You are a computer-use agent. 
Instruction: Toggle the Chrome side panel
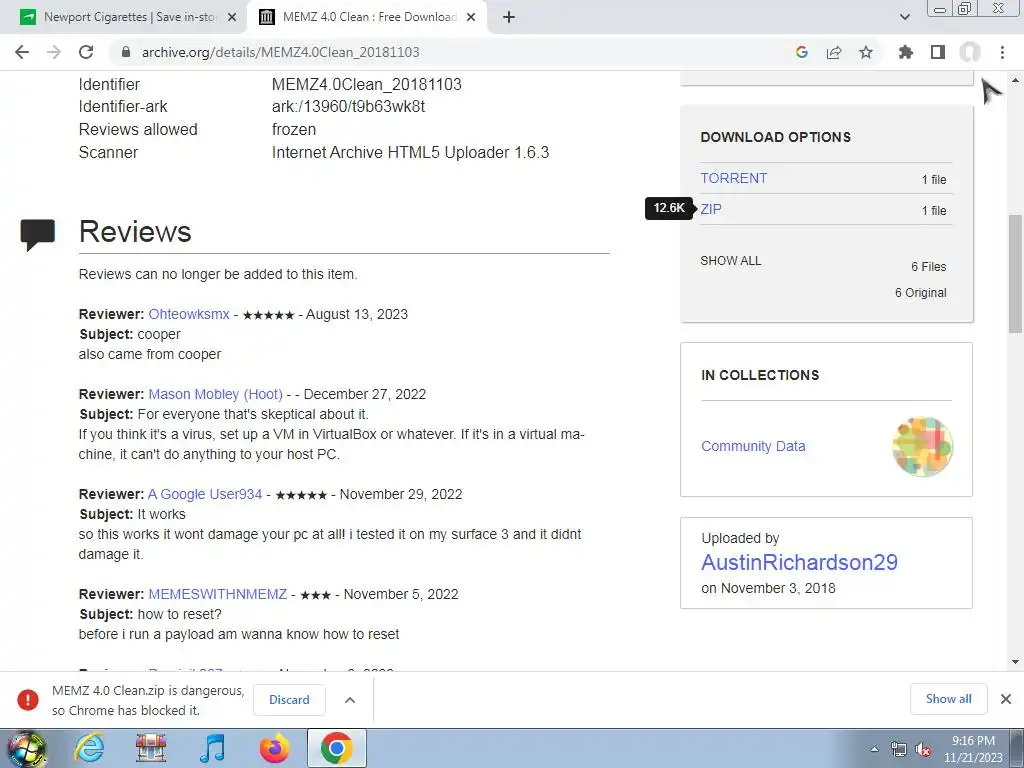938,52
